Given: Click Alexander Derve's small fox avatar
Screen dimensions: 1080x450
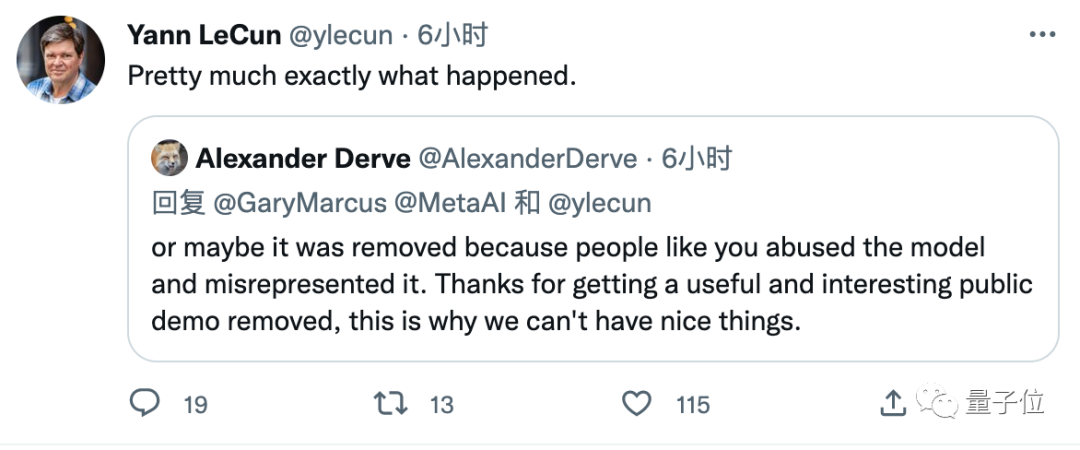Looking at the screenshot, I should click(x=169, y=158).
